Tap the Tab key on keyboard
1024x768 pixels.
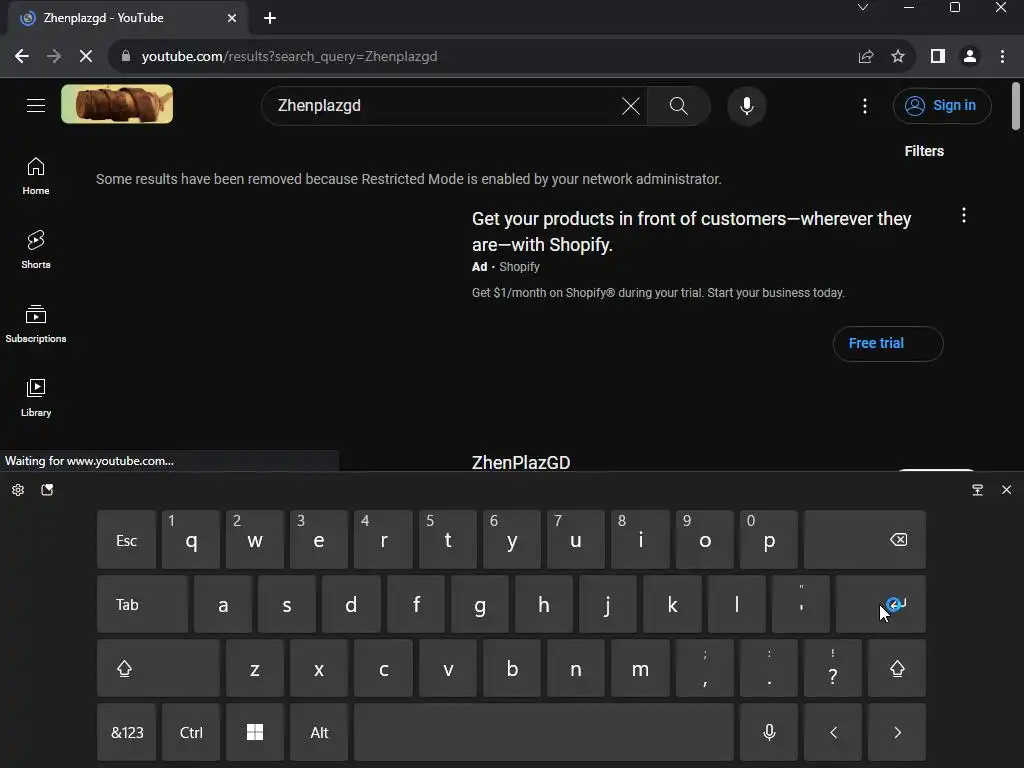142,604
